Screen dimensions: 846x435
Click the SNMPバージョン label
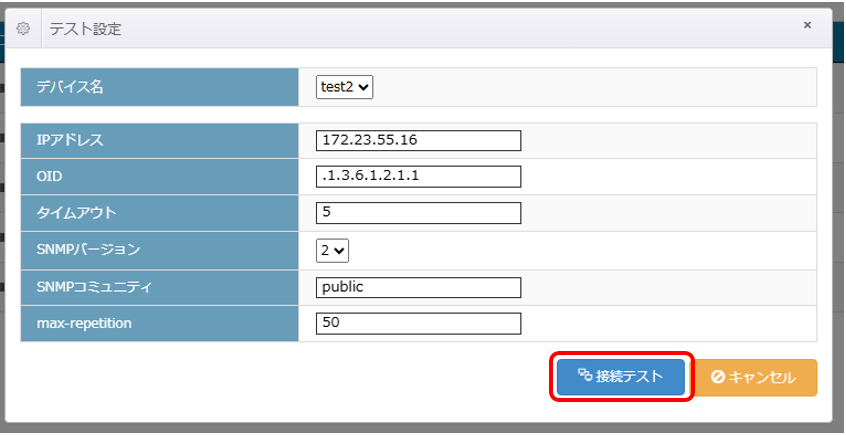coord(88,250)
